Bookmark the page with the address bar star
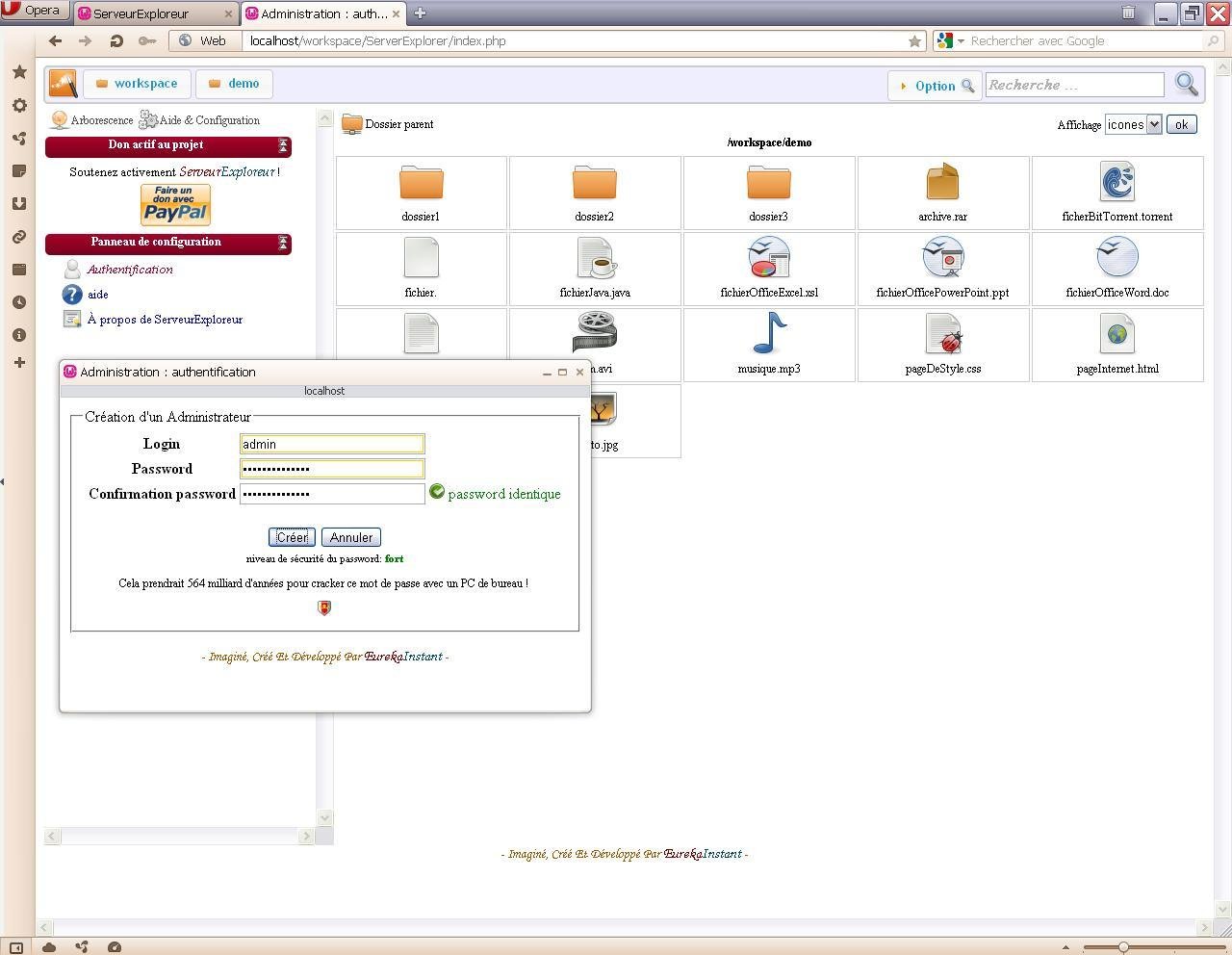 click(914, 40)
